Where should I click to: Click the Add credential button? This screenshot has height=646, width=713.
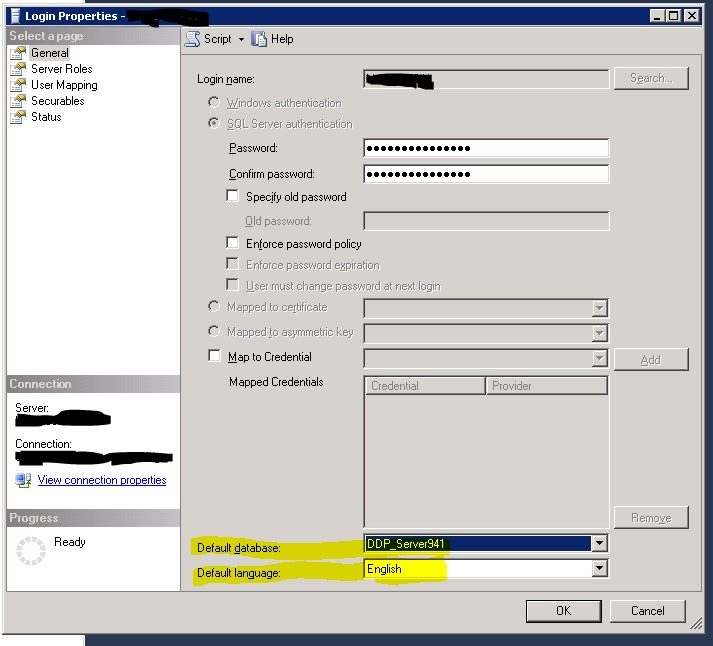(x=651, y=360)
